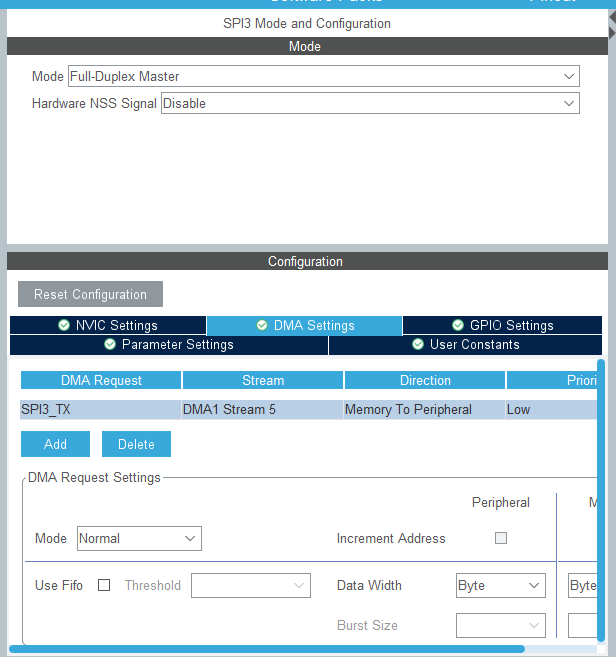616x657 pixels.
Task: Click the Stream column header
Action: click(x=263, y=380)
